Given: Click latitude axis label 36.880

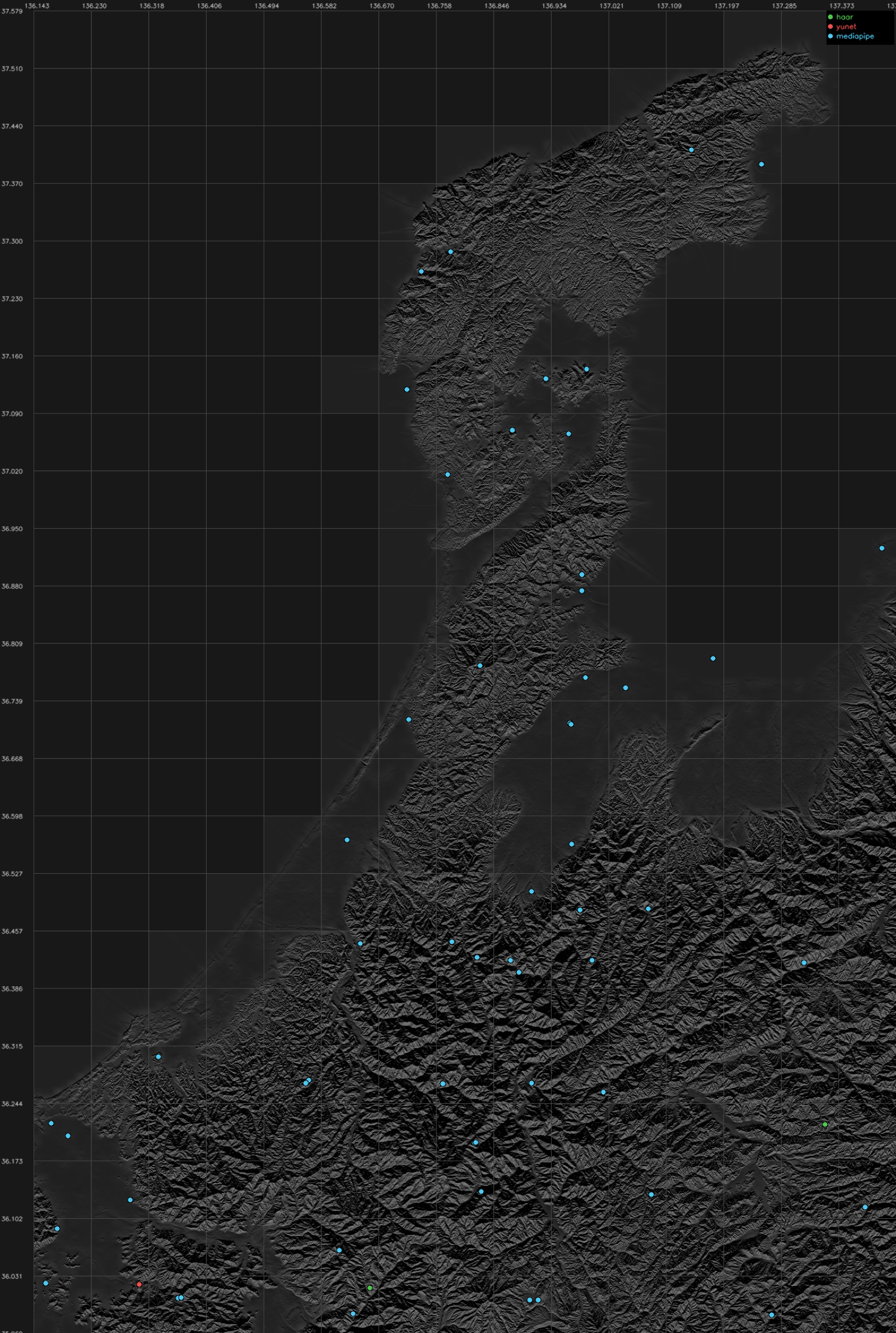Looking at the screenshot, I should [x=12, y=586].
